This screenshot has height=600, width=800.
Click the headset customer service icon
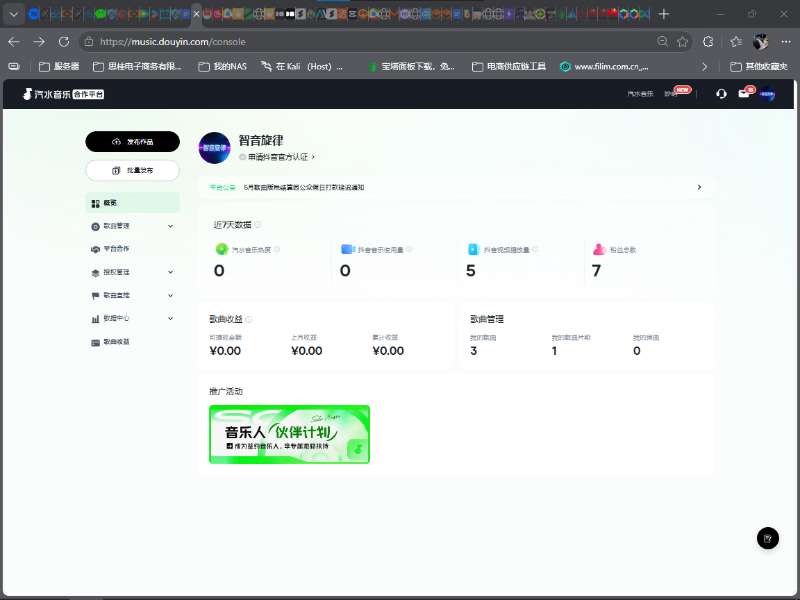point(721,94)
